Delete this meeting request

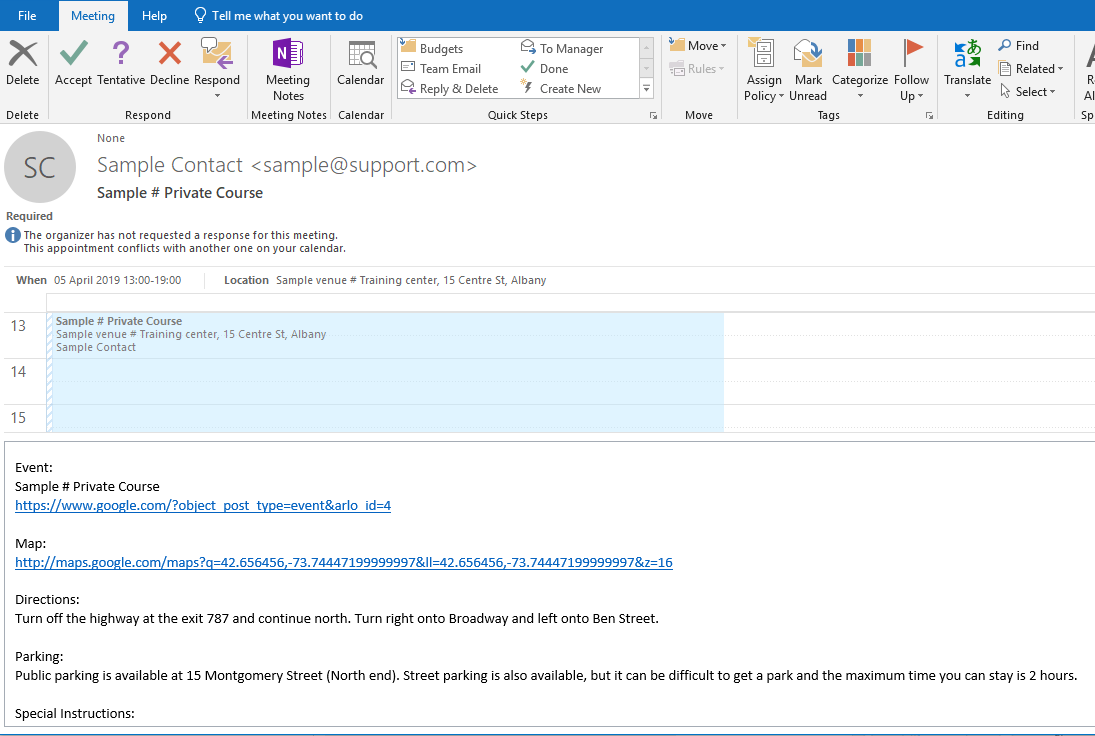pyautogui.click(x=22, y=63)
